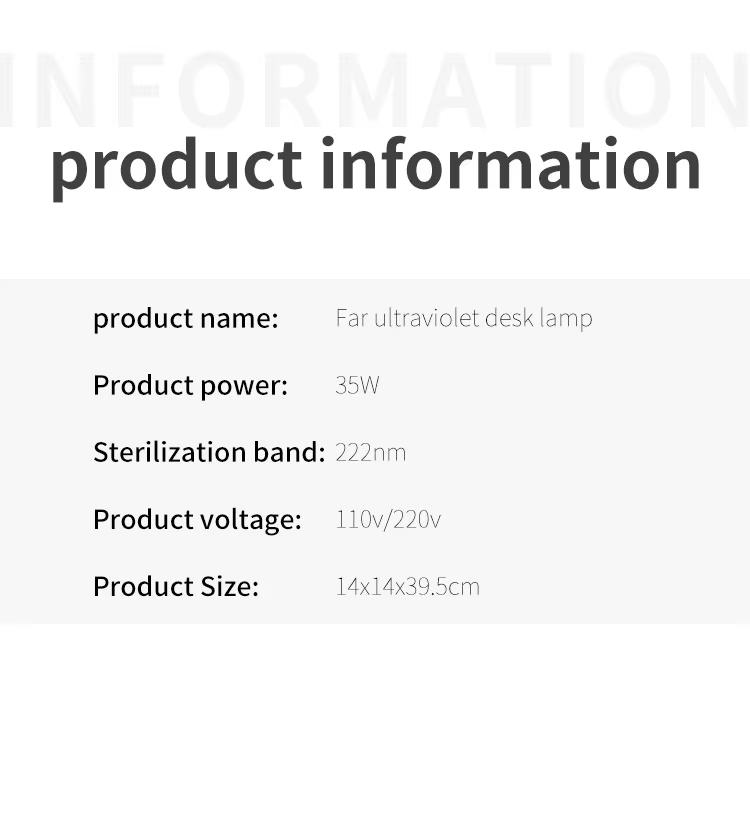Select the 222nm wavelength value

coord(370,452)
